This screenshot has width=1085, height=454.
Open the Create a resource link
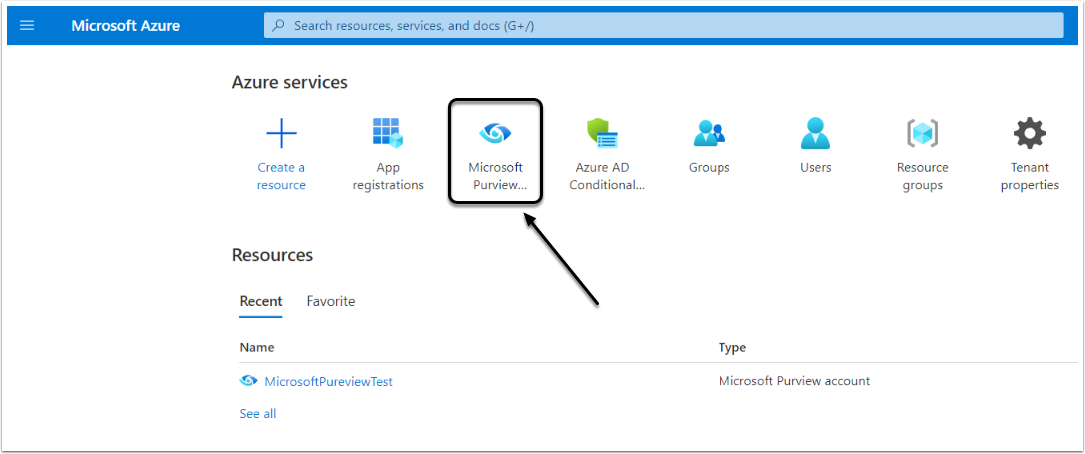coord(281,176)
